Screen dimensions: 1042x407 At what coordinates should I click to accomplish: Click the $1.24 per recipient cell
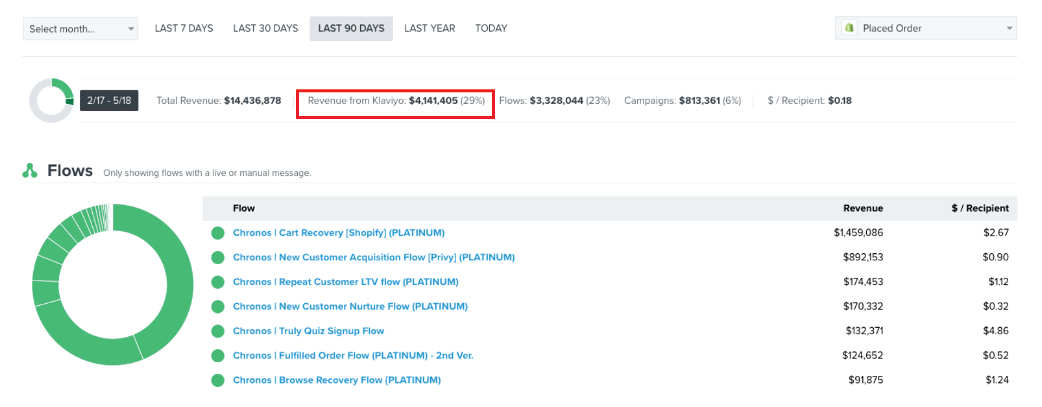pyautogui.click(x=997, y=380)
